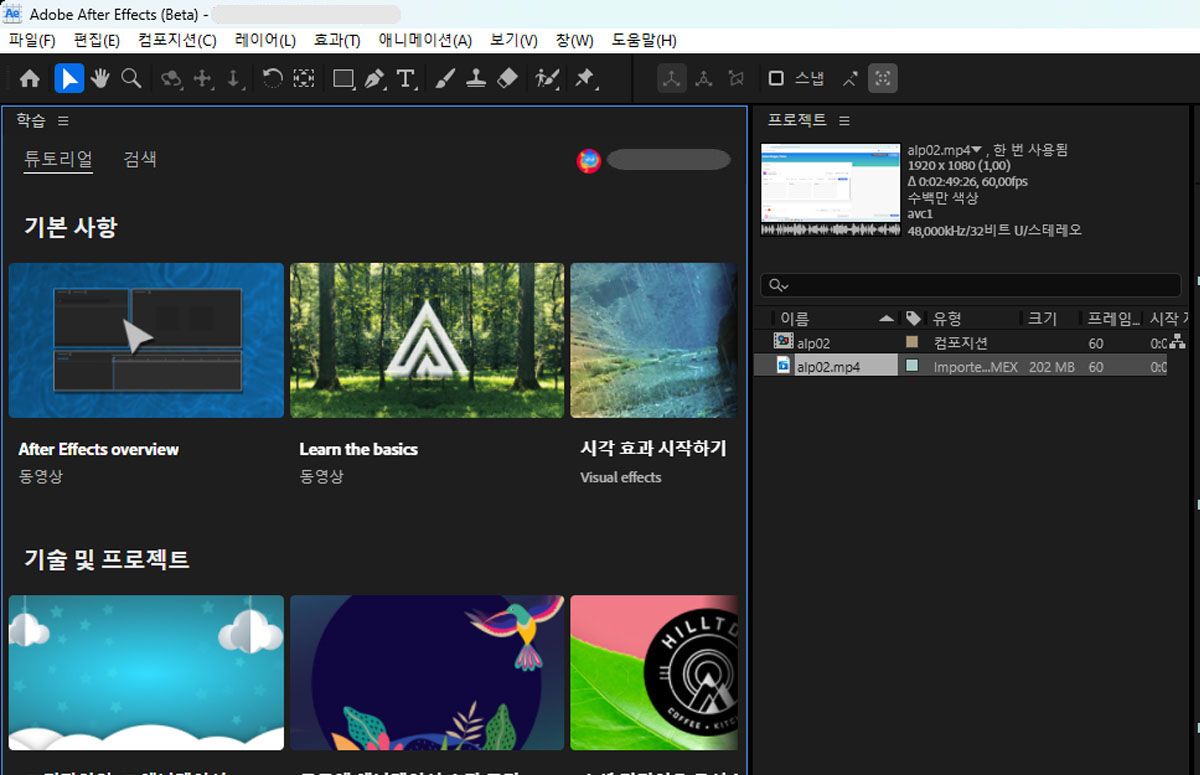Viewport: 1200px width, 775px height.
Task: Click the Home icon in the toolbar
Action: click(x=30, y=78)
